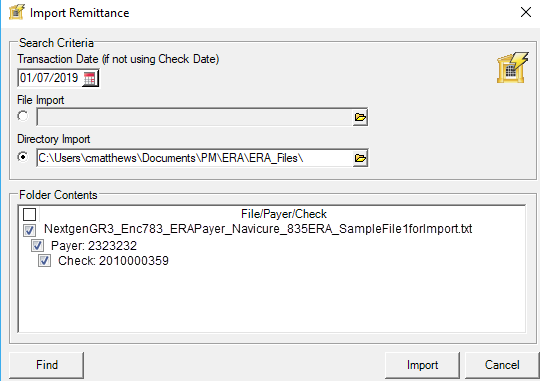Select the Directory Import radio button

click(23, 157)
